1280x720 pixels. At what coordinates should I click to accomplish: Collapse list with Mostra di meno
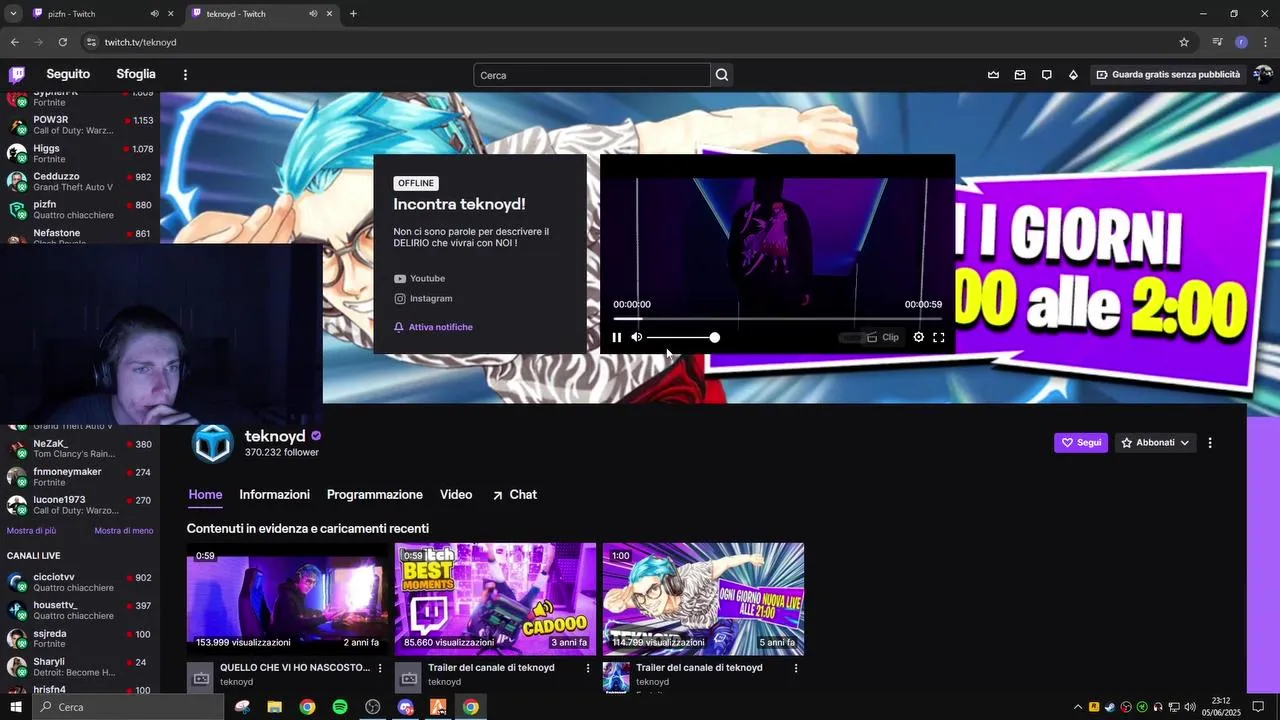124,531
